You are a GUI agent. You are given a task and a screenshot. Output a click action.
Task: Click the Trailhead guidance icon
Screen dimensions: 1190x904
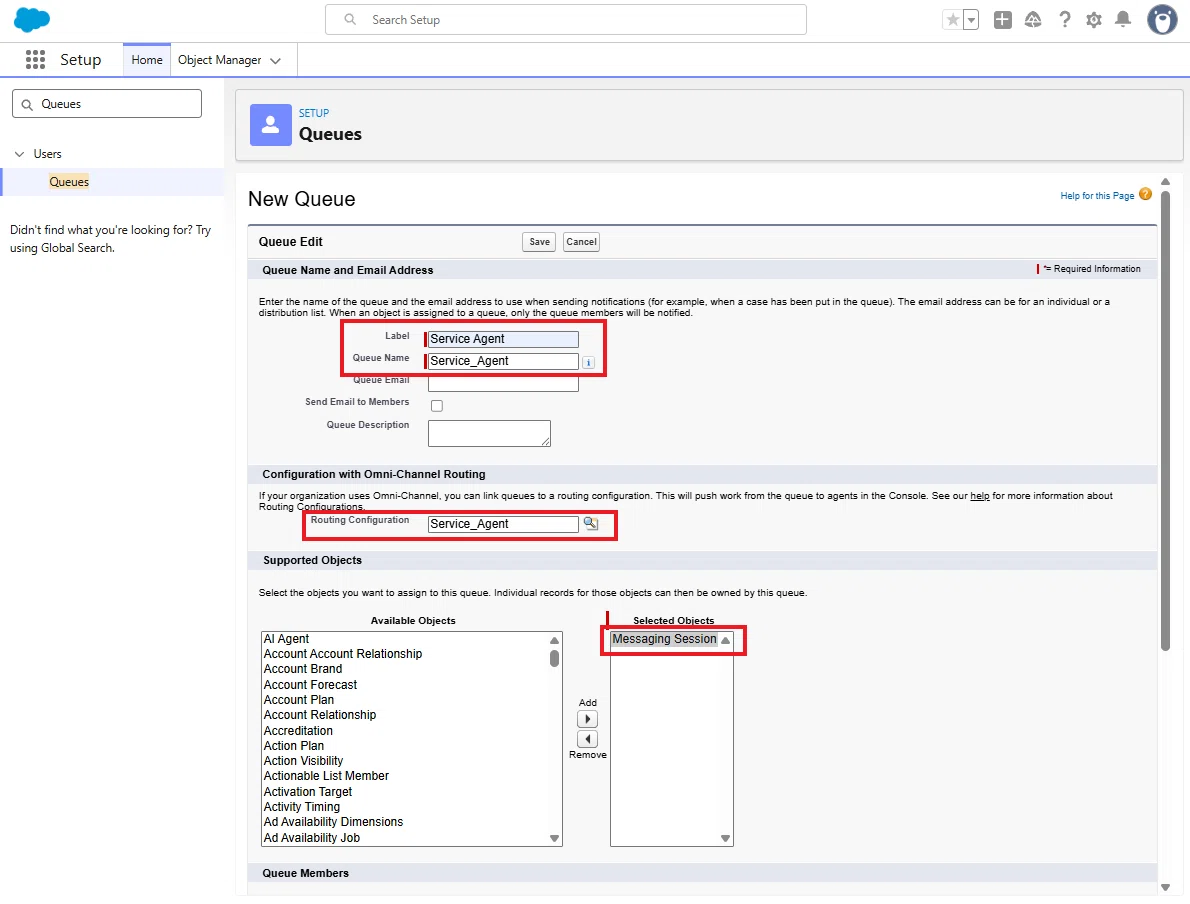tap(1033, 20)
